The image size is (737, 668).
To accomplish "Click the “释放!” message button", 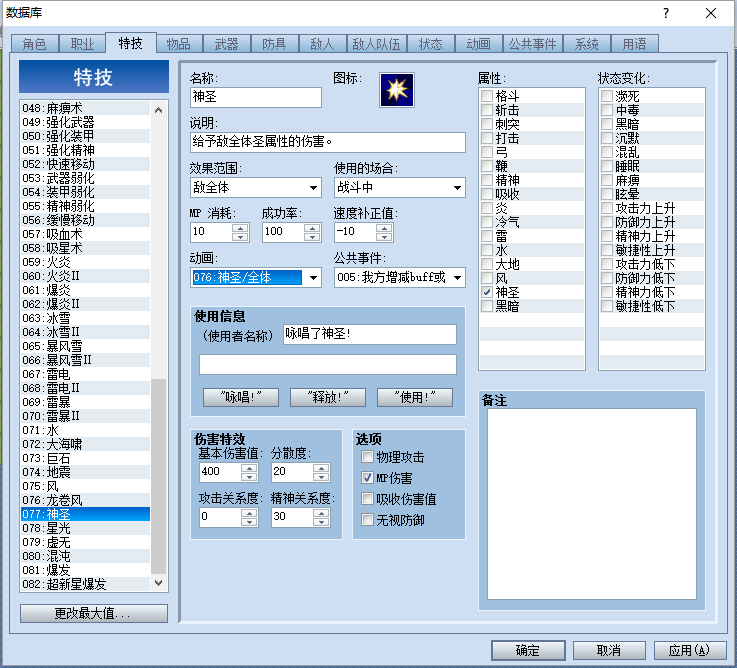I will (328, 397).
